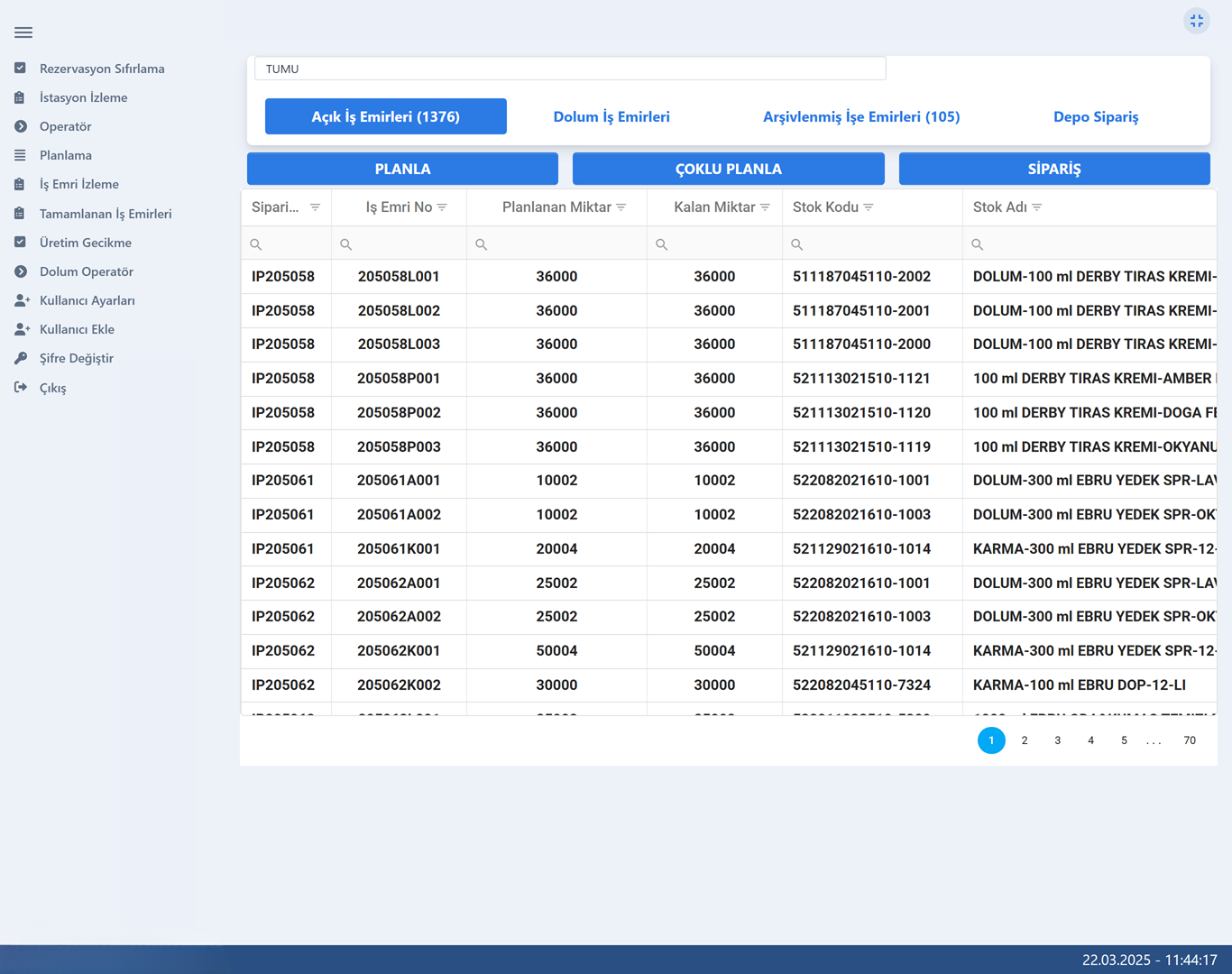
Task: Open filter menu for Sipariş column
Action: click(315, 207)
